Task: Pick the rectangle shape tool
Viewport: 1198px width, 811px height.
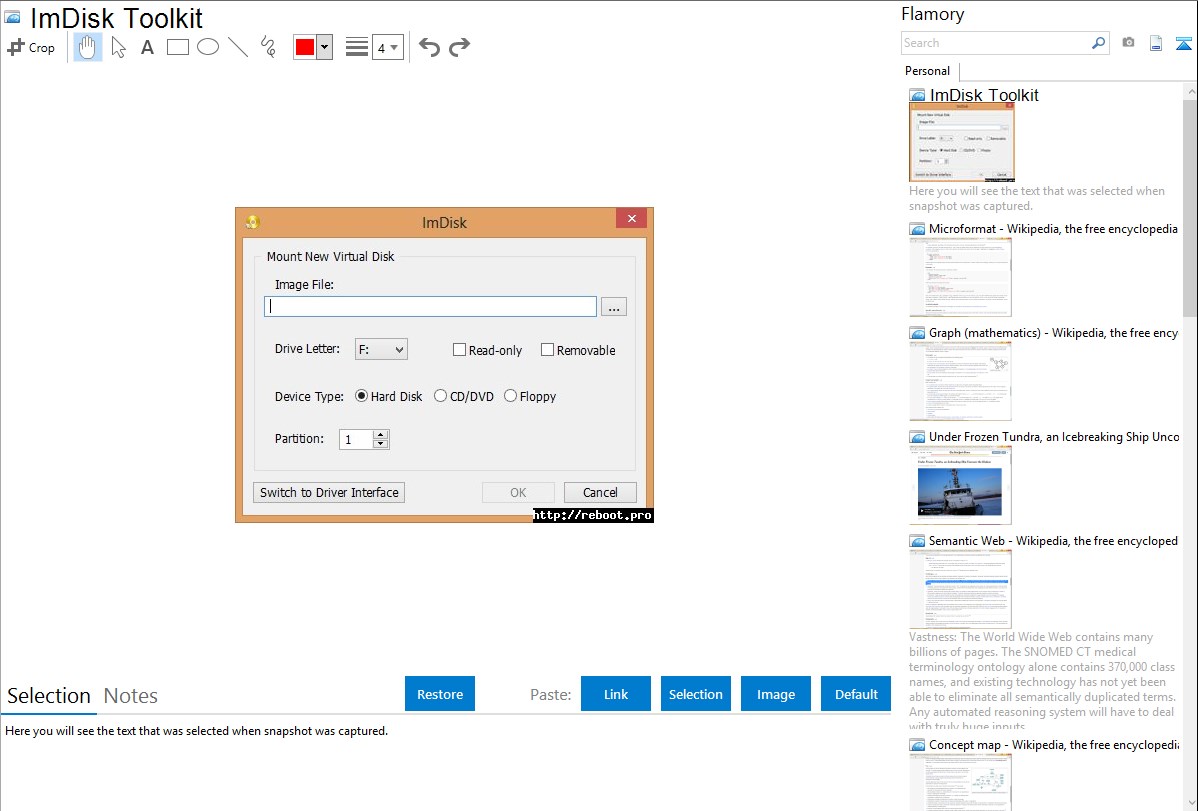Action: pyautogui.click(x=178, y=47)
